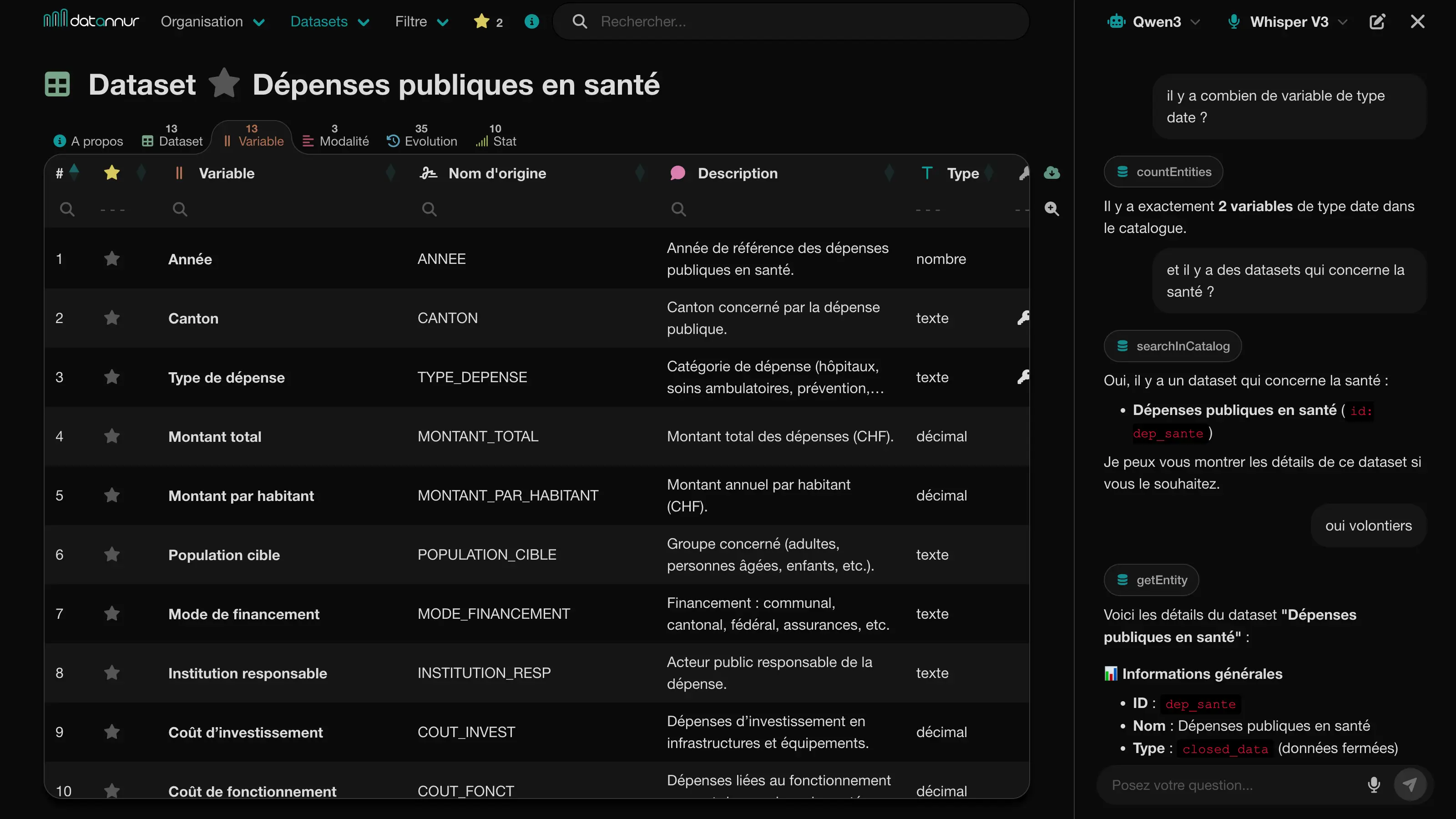
Task: Click the key icon in Canton row
Action: point(1023,318)
